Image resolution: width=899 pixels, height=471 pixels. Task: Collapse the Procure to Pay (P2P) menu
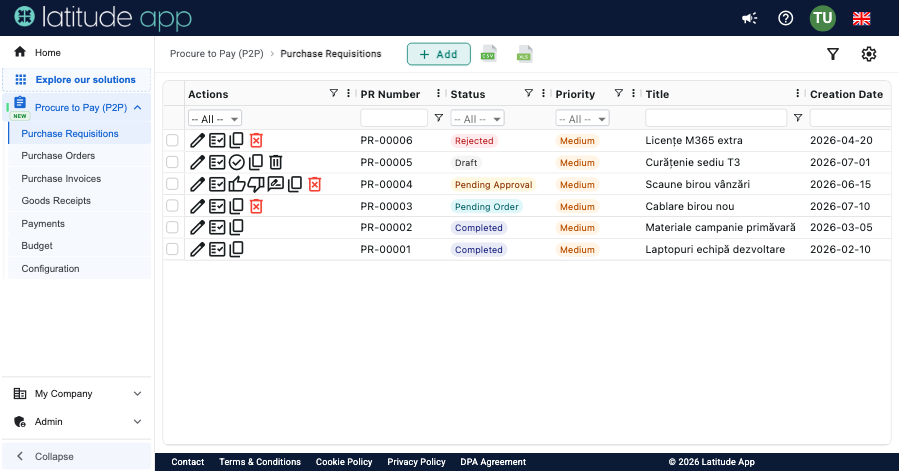click(x=138, y=107)
